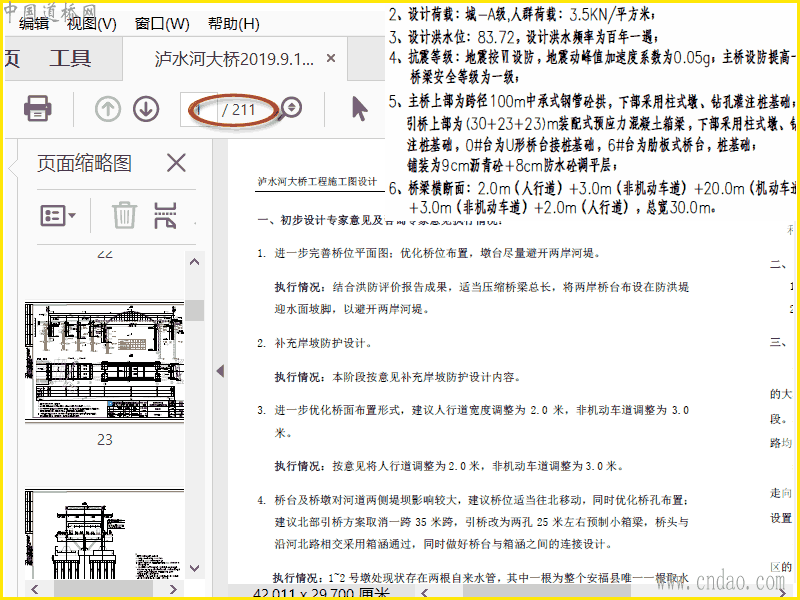Click thumbnail panel scroll up arrow

click(194, 262)
